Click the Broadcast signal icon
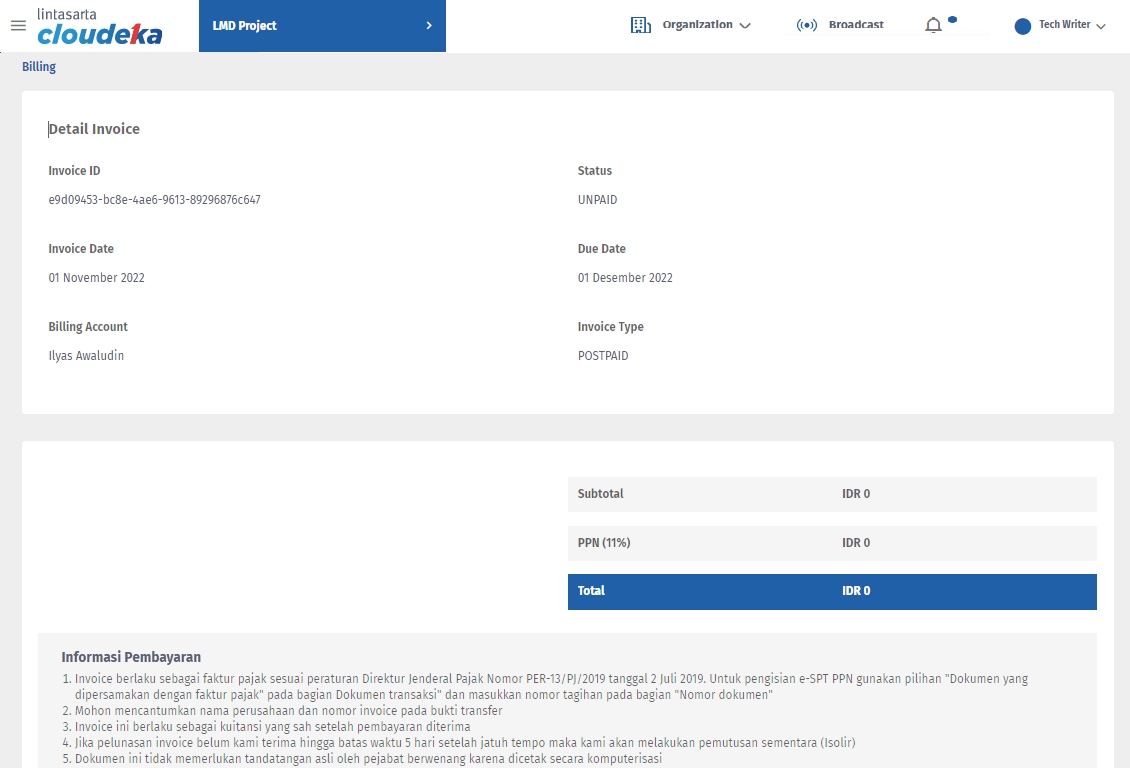This screenshot has height=768, width=1130. tap(807, 25)
